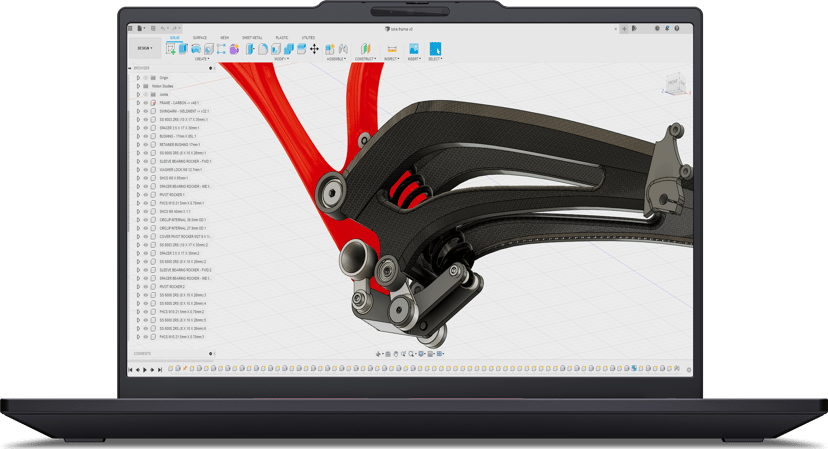This screenshot has width=828, height=449.
Task: Switch to the SHEET METAL tab
Action: tap(252, 38)
